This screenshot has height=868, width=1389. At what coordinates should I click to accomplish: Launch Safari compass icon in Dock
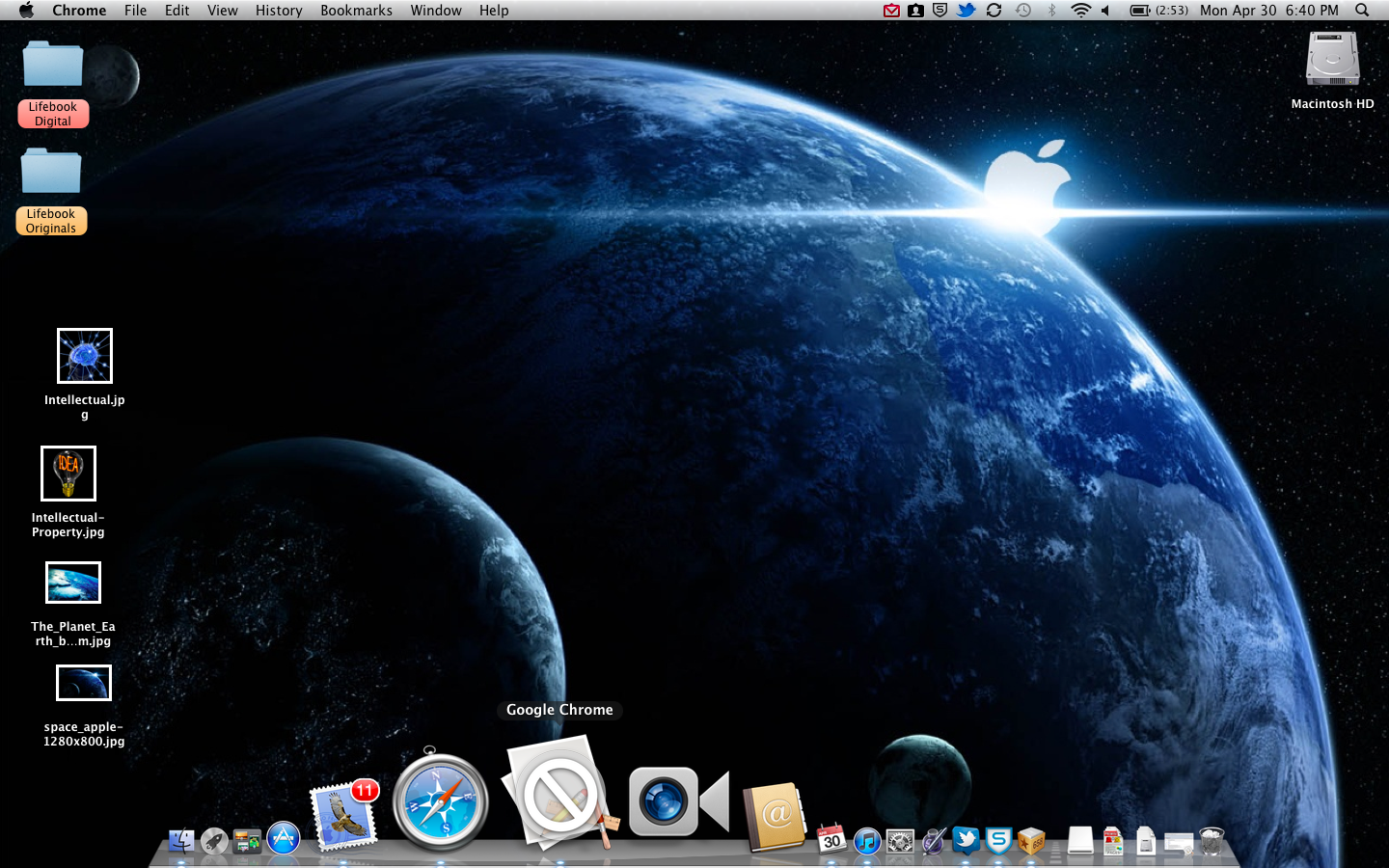point(440,800)
